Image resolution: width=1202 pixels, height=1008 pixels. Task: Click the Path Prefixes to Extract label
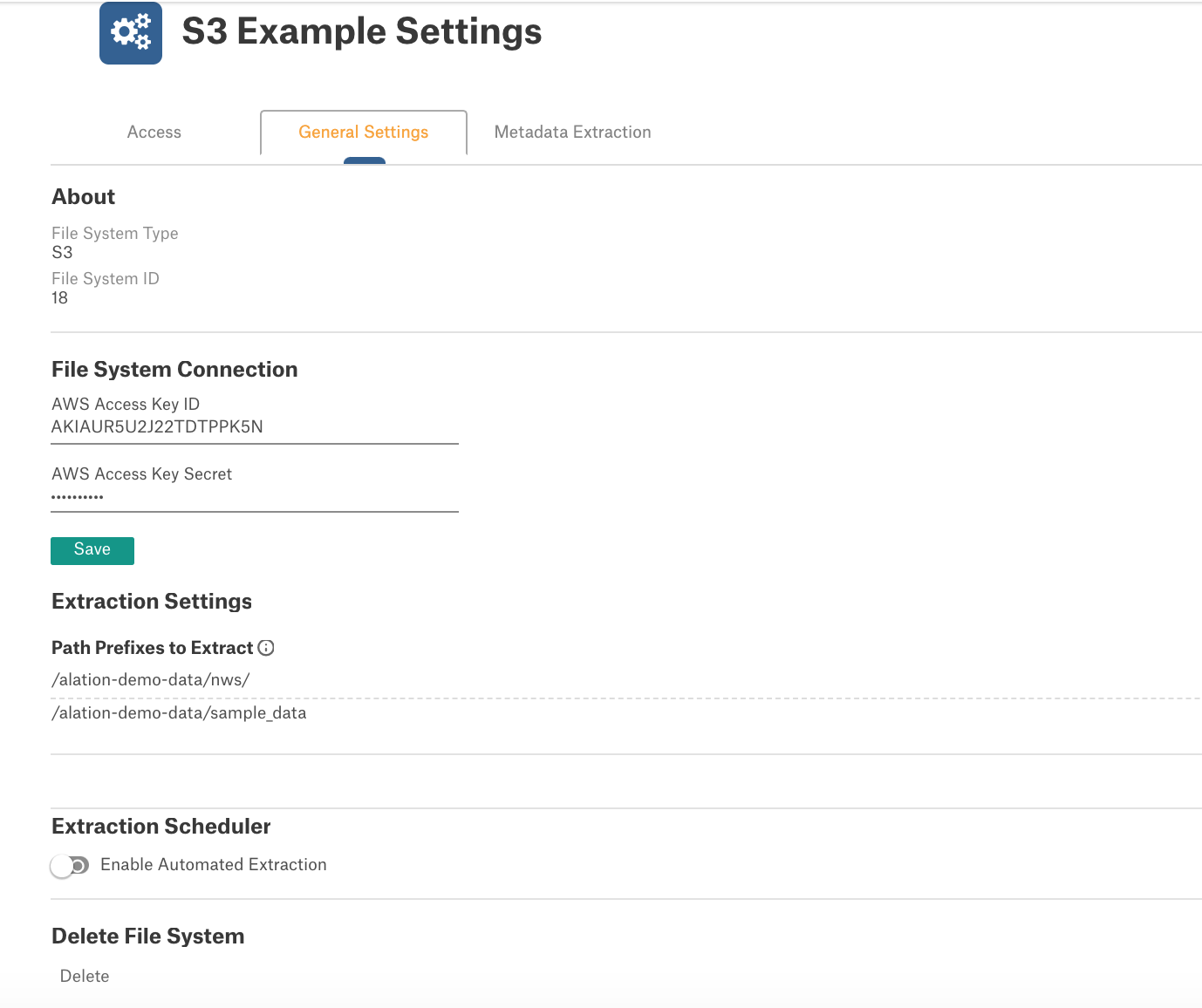(x=152, y=648)
